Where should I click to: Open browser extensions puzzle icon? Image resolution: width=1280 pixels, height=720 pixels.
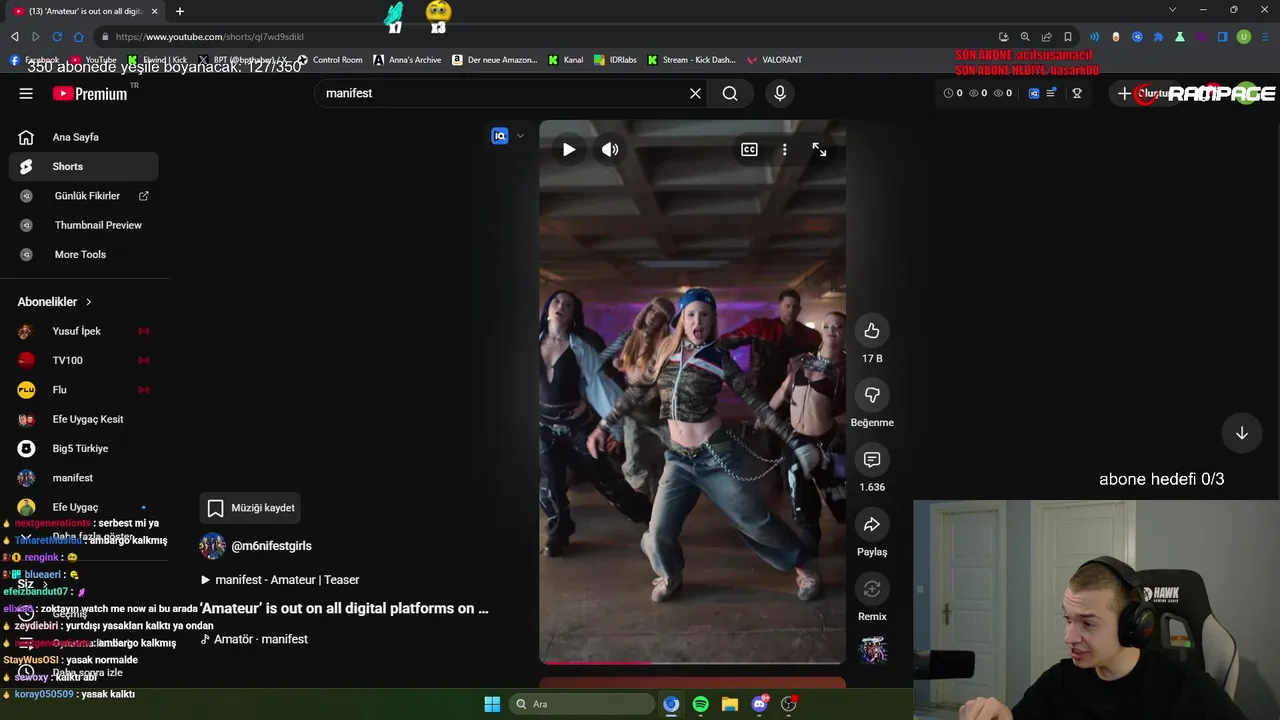[x=1158, y=37]
